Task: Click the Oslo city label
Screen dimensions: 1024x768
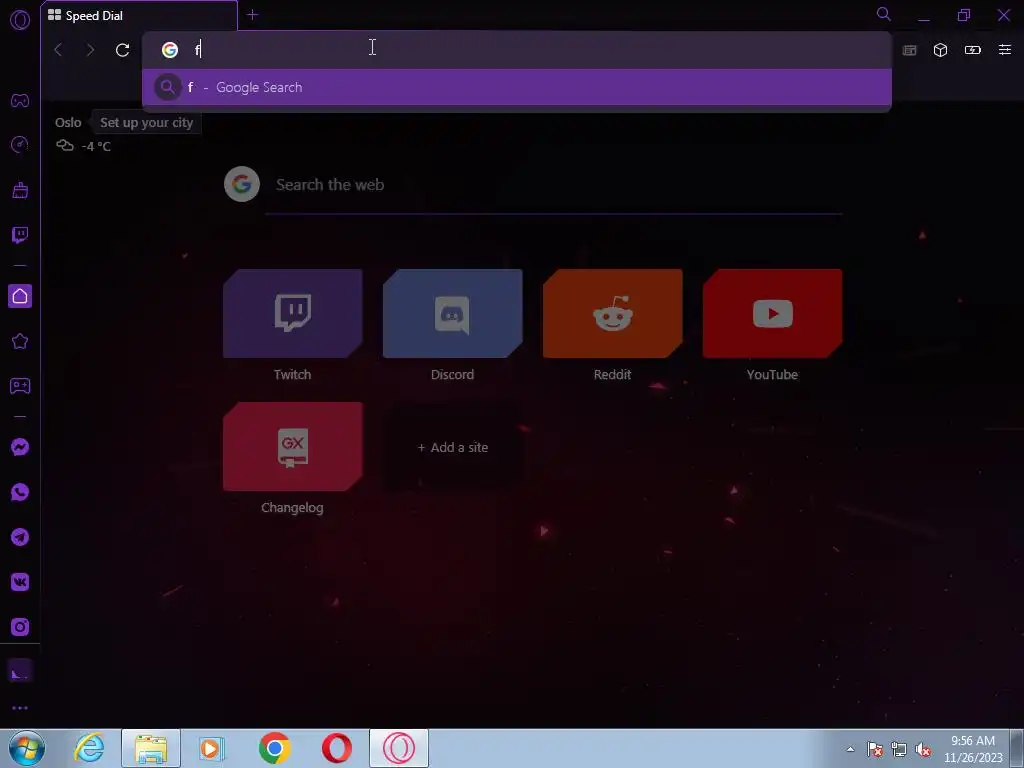Action: tap(68, 123)
